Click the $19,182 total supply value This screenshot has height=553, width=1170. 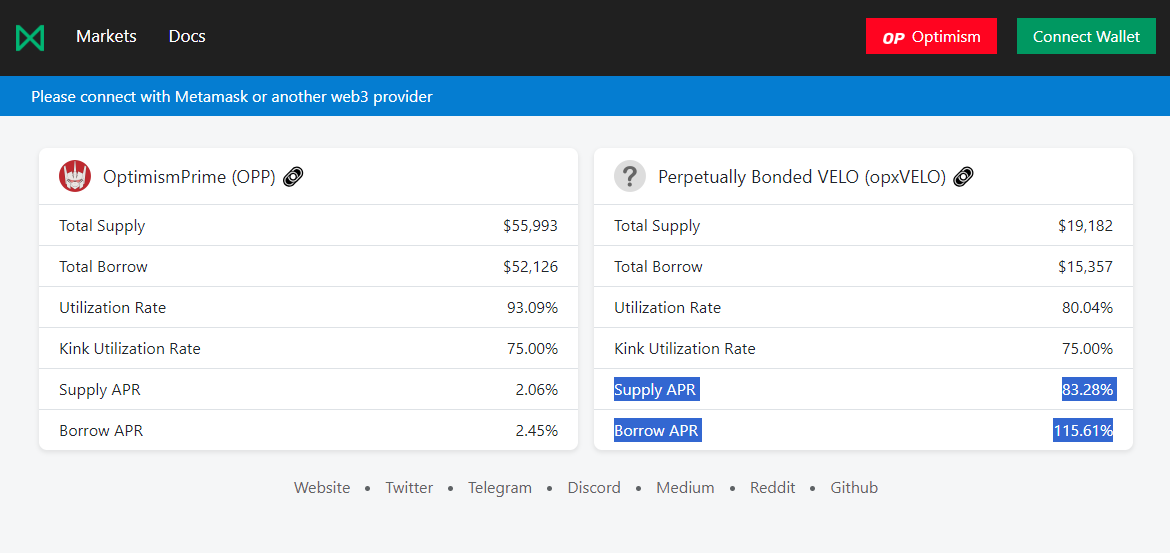coord(1086,226)
